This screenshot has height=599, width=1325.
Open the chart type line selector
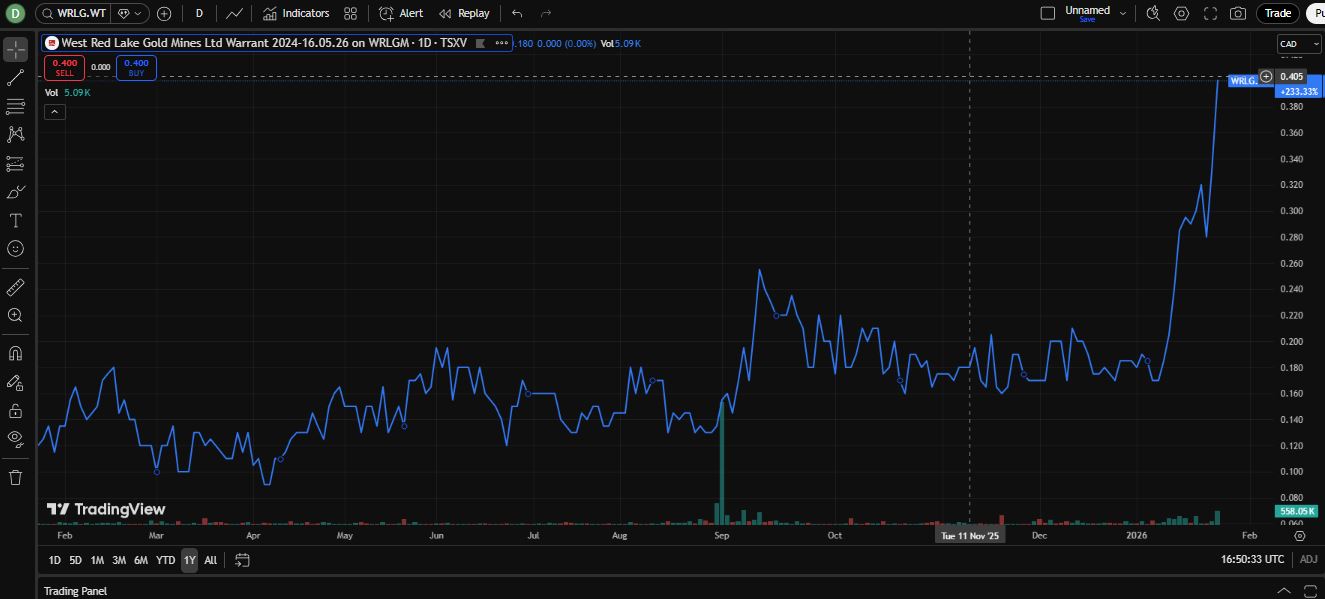(x=234, y=13)
